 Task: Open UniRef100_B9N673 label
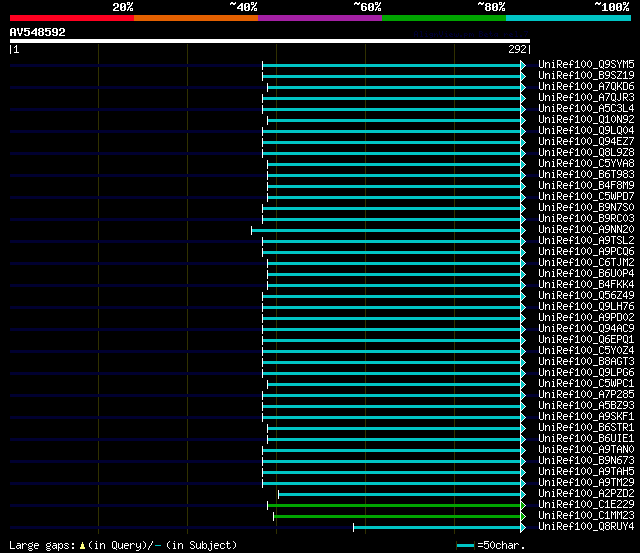(586, 461)
